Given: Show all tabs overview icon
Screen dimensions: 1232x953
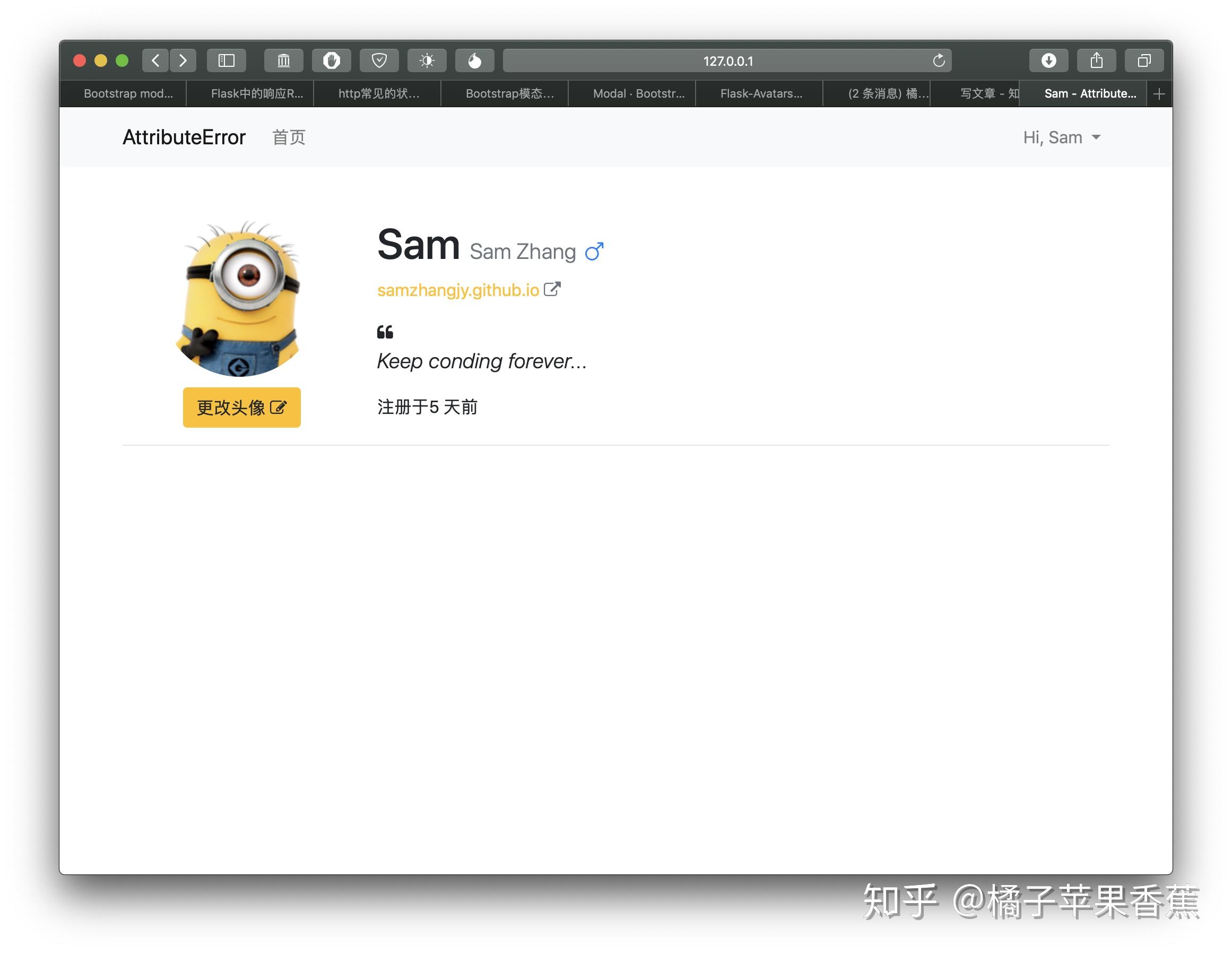Looking at the screenshot, I should pyautogui.click(x=1144, y=60).
